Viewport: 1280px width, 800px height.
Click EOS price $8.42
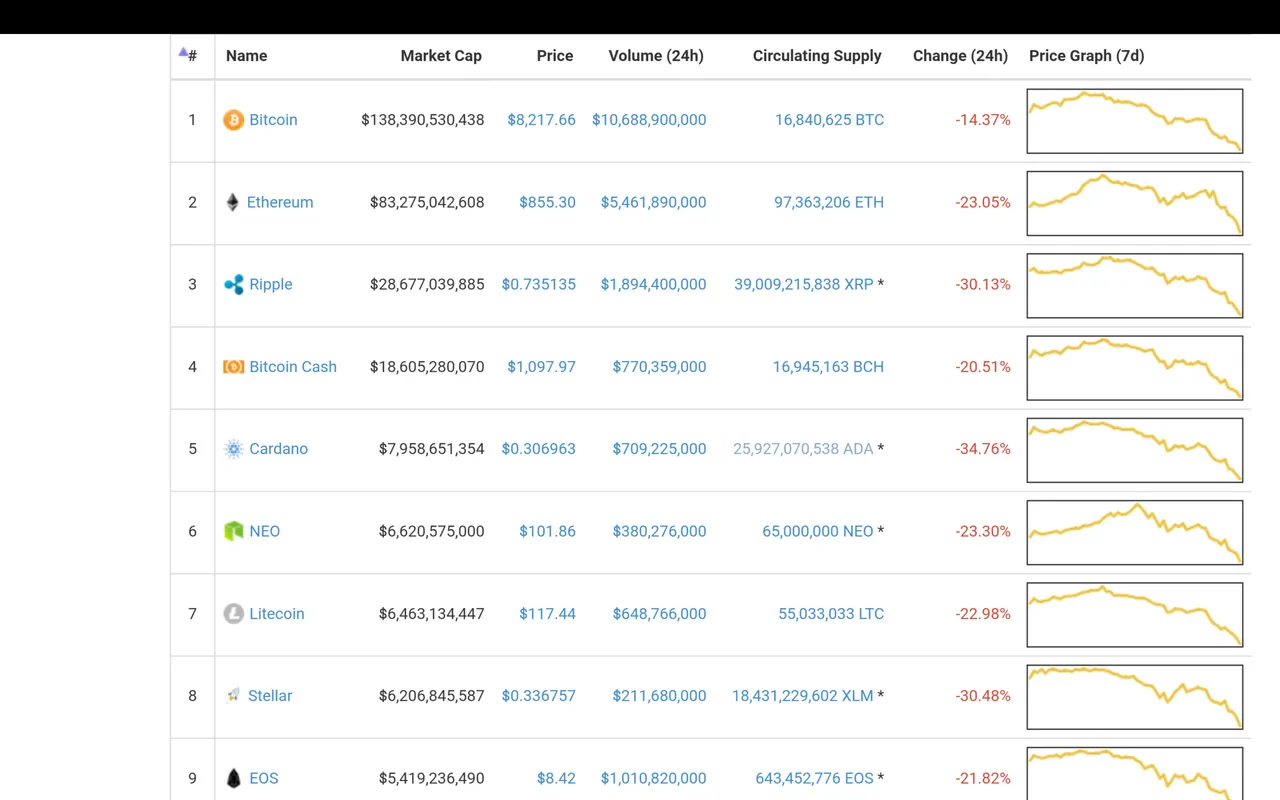click(556, 778)
